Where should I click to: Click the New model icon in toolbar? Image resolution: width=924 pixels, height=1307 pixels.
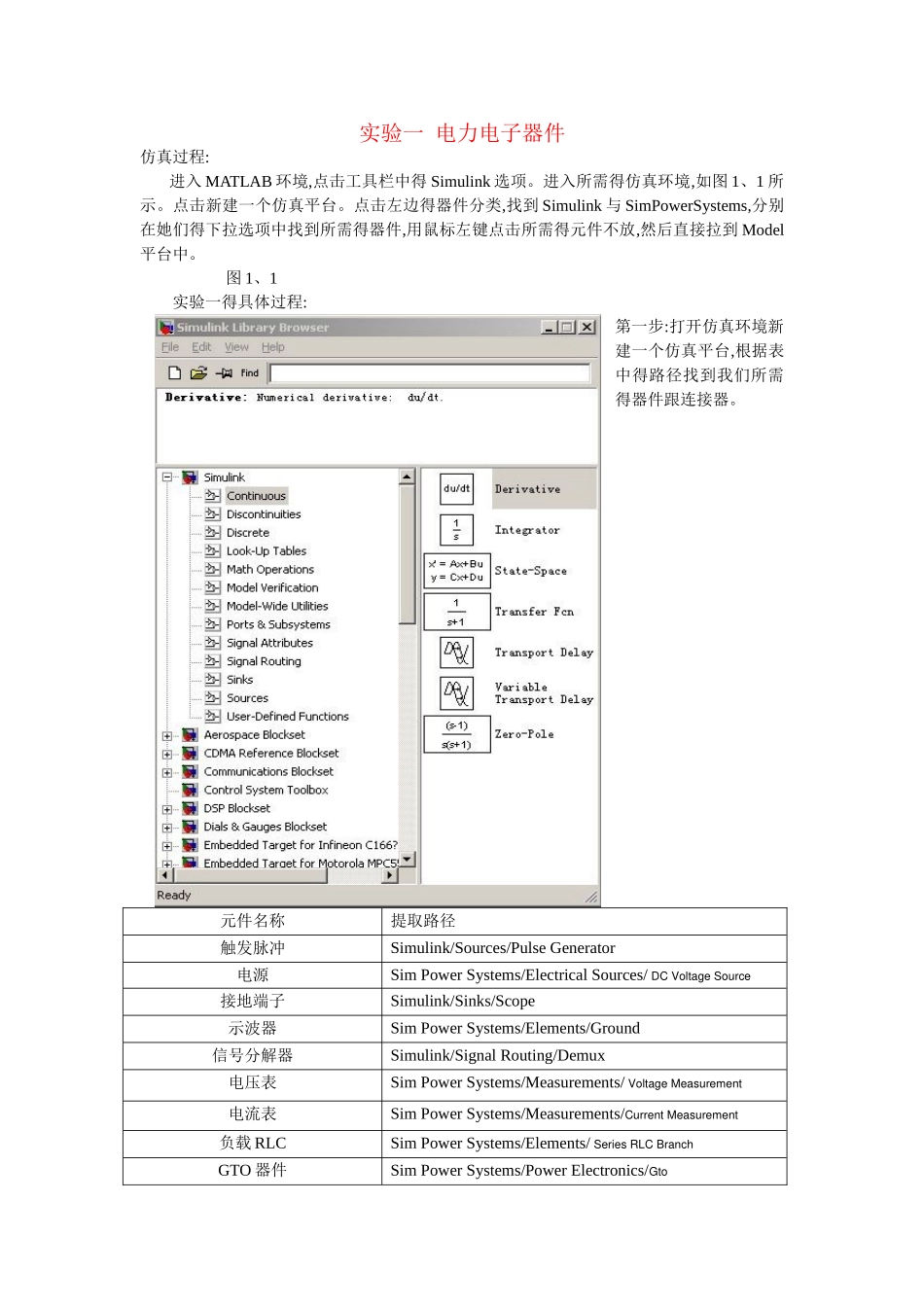(x=174, y=372)
